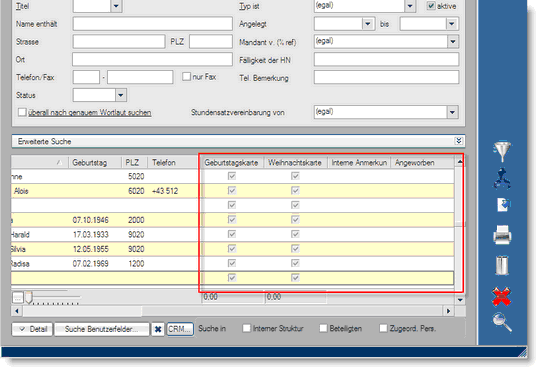Open the Mandant v. dropdown
The height and width of the screenshot is (369, 538).
pos(453,42)
